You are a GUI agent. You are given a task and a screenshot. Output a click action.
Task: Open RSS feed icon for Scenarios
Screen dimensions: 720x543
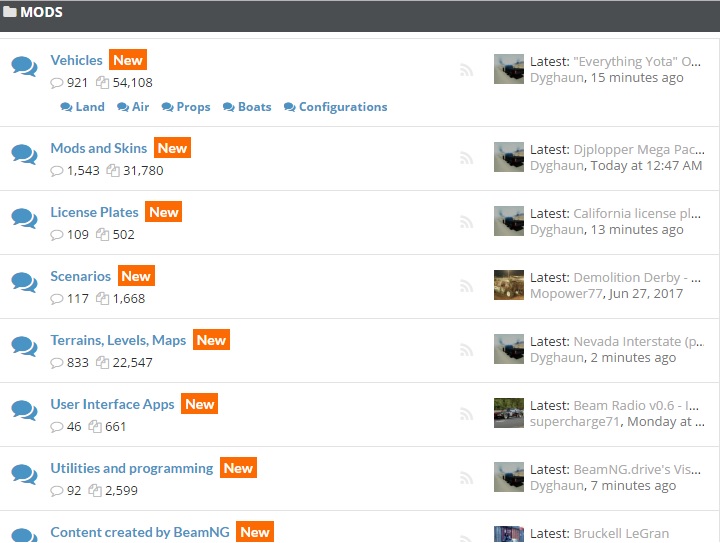(x=466, y=286)
